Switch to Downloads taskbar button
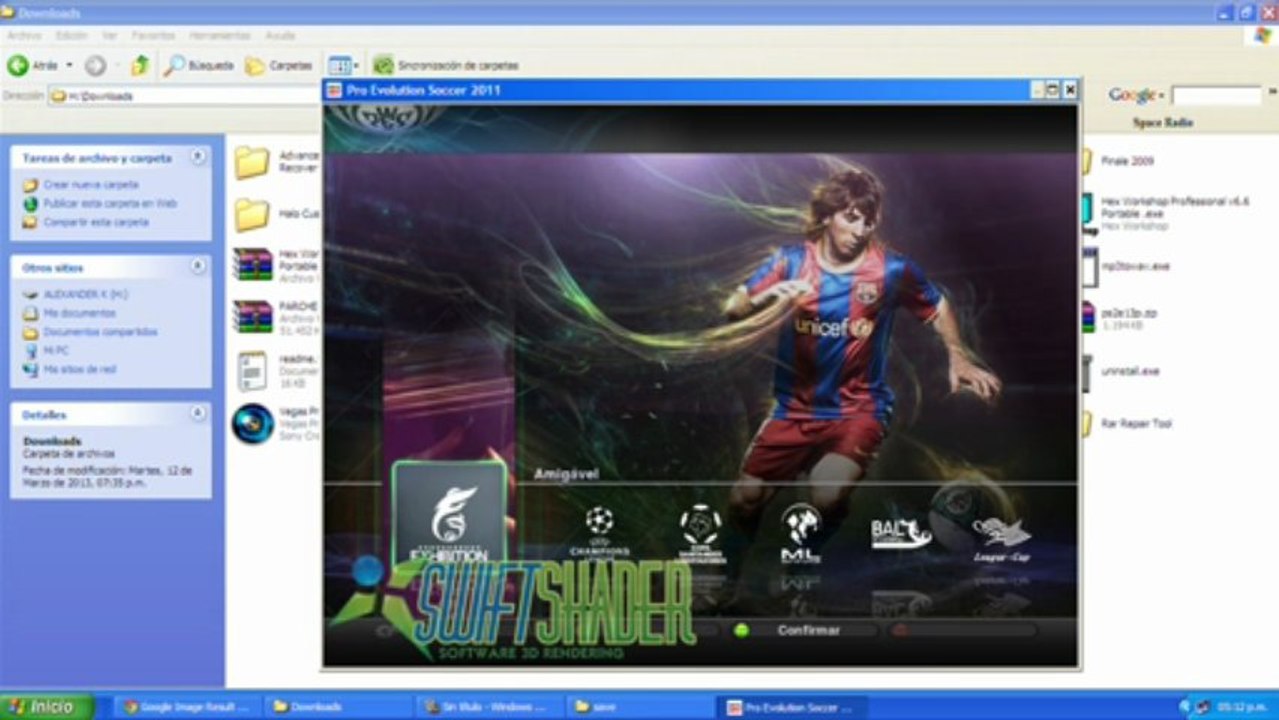 pos(336,707)
